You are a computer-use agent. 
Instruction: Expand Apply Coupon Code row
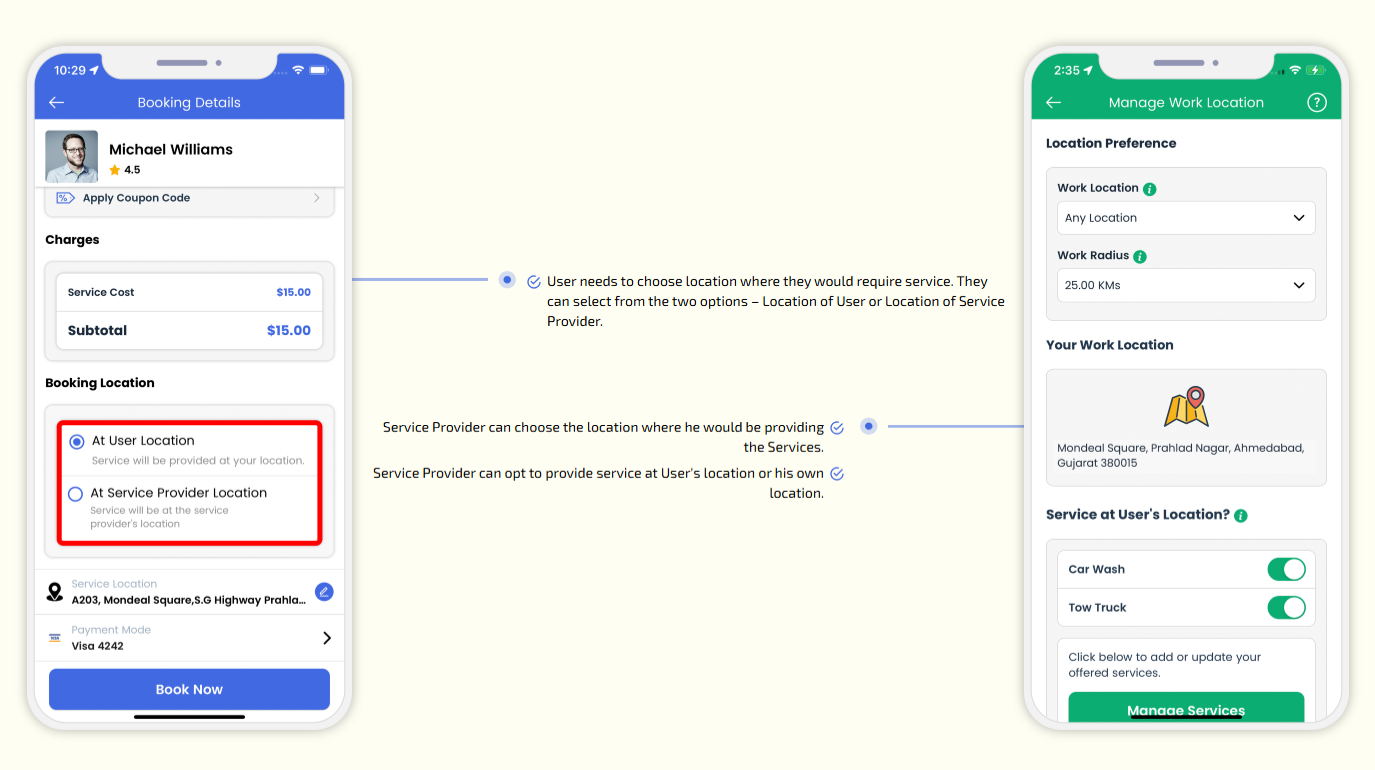tap(189, 198)
